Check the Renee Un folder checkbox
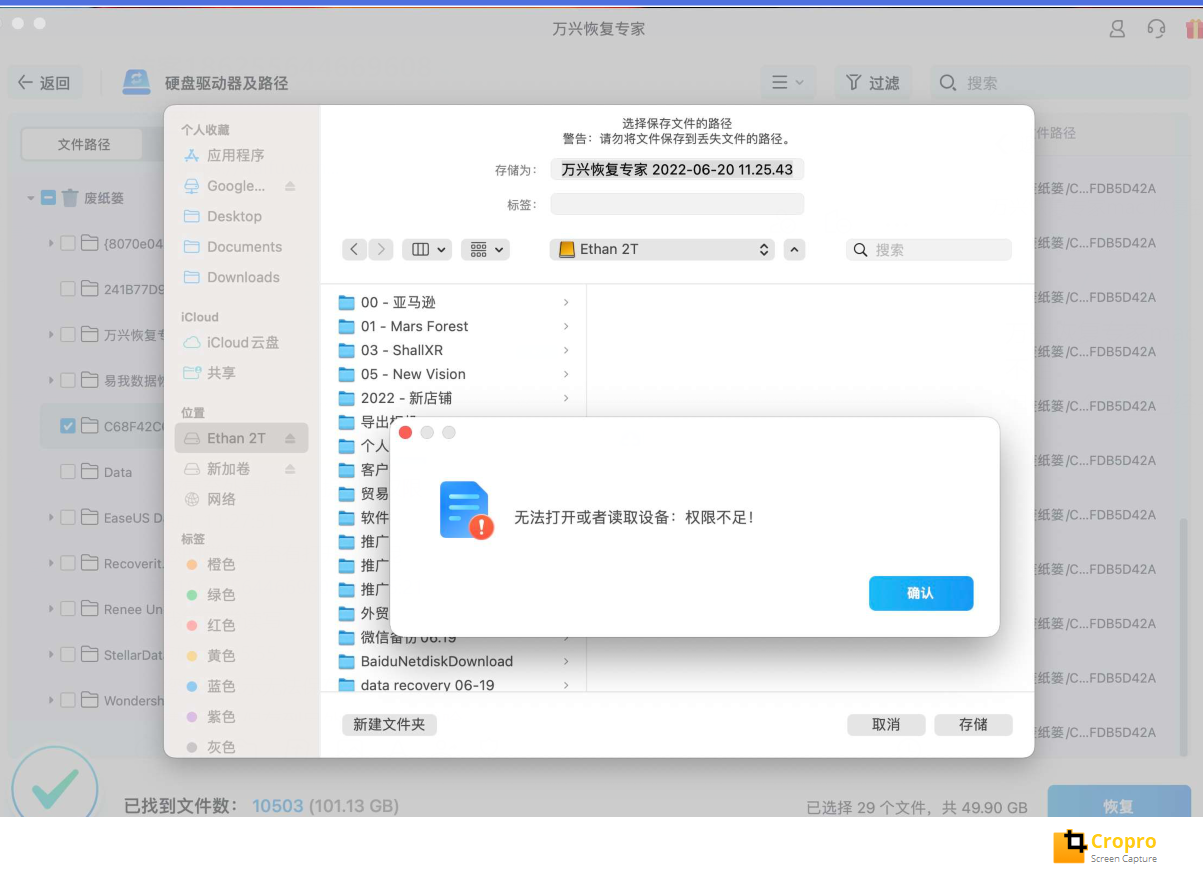Screen dimensions: 1203x881 pyautogui.click(x=68, y=609)
